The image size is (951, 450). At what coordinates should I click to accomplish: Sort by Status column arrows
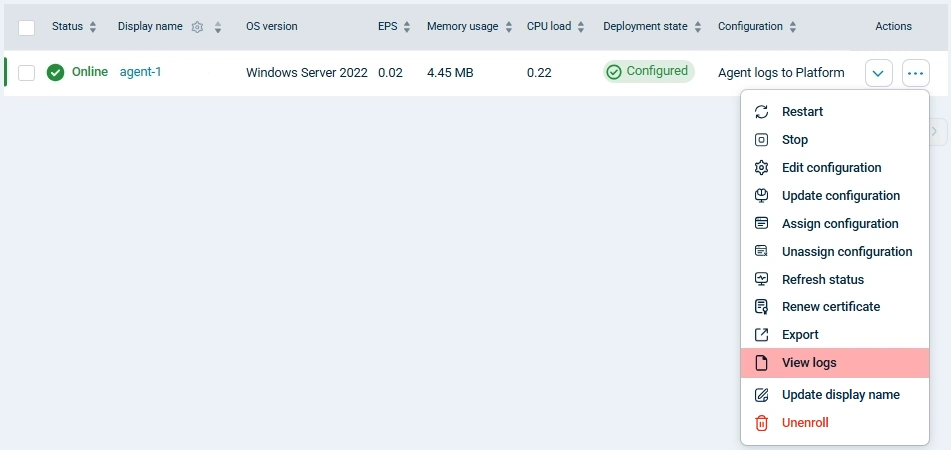click(93, 27)
